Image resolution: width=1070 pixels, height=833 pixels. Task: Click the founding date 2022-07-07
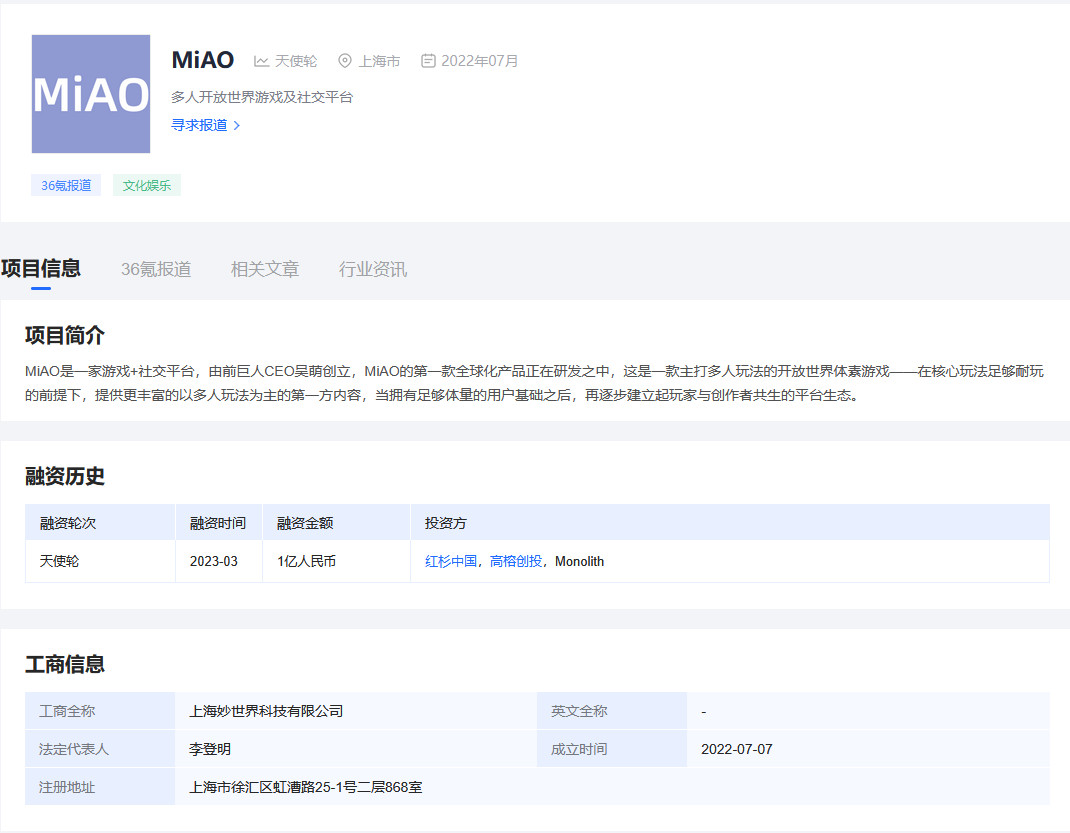(x=737, y=749)
